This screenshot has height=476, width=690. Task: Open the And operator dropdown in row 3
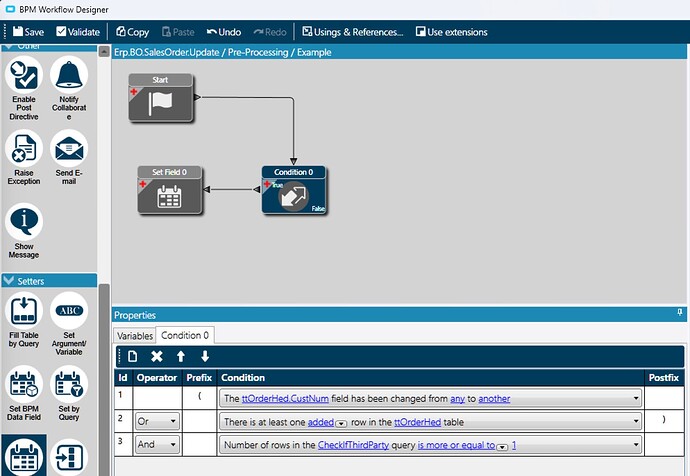[173, 444]
